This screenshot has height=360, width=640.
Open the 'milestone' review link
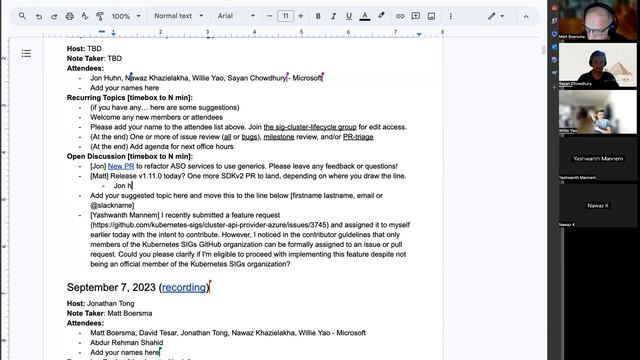click(x=279, y=137)
